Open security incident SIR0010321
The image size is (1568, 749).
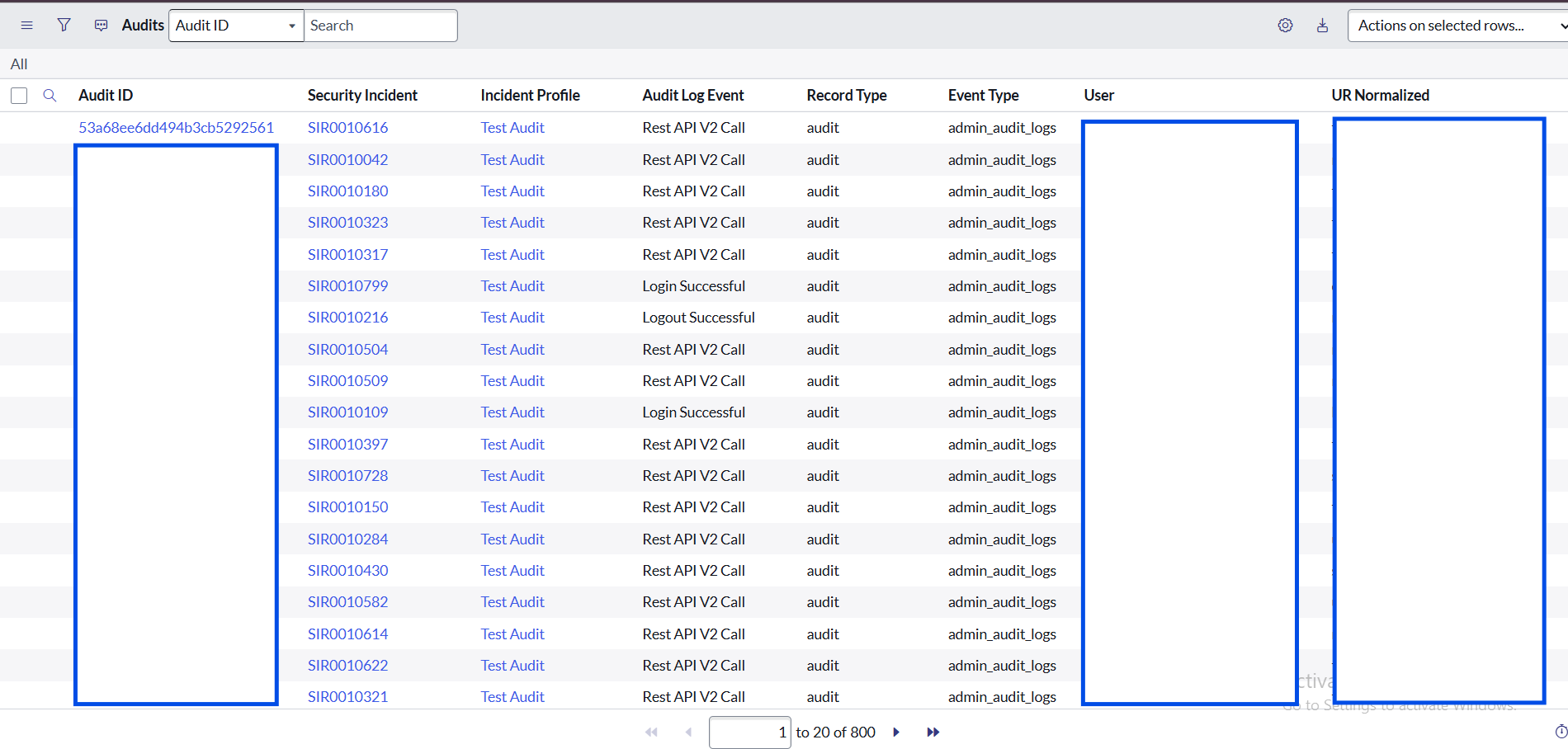tap(347, 697)
